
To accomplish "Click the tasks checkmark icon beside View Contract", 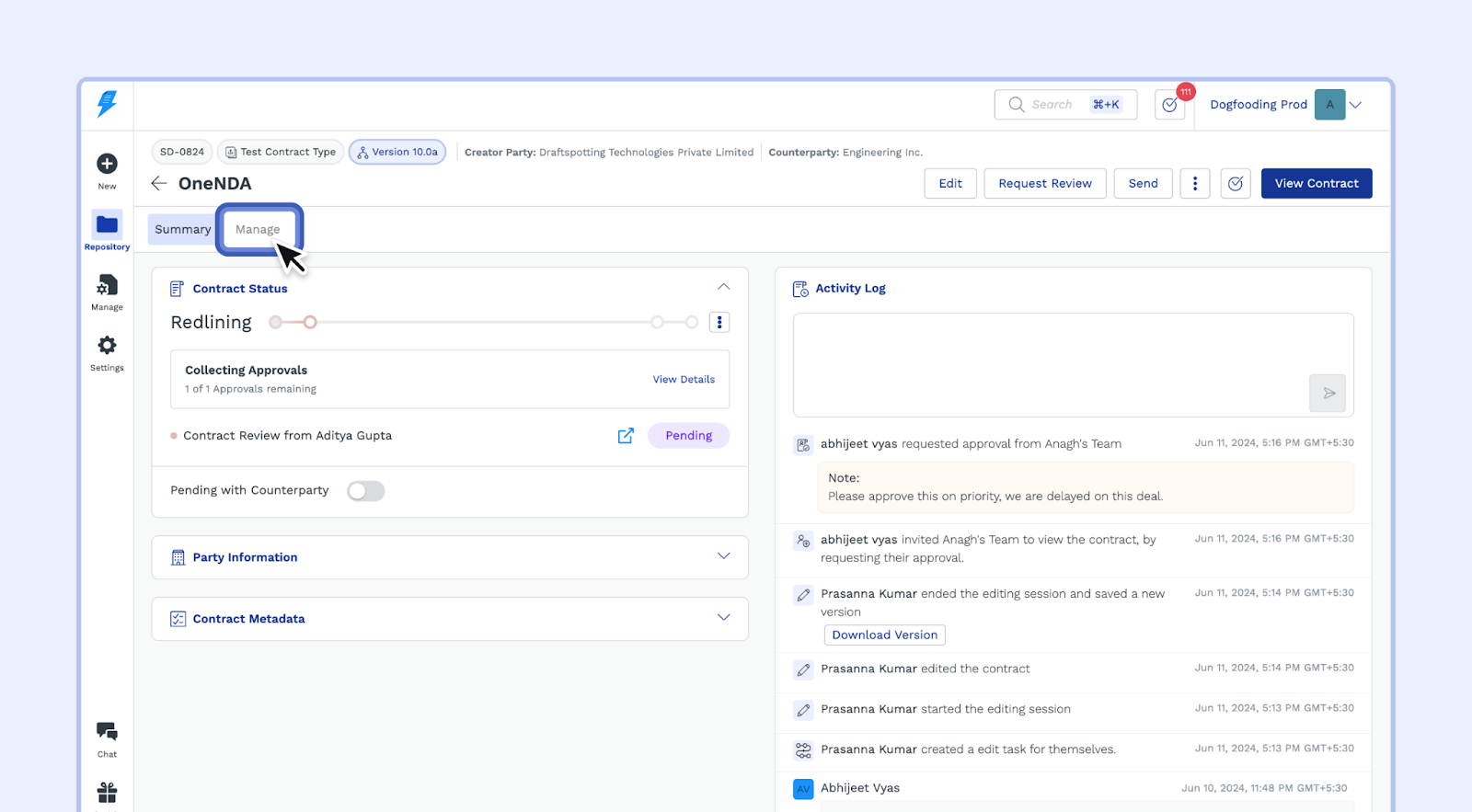I will point(1235,183).
